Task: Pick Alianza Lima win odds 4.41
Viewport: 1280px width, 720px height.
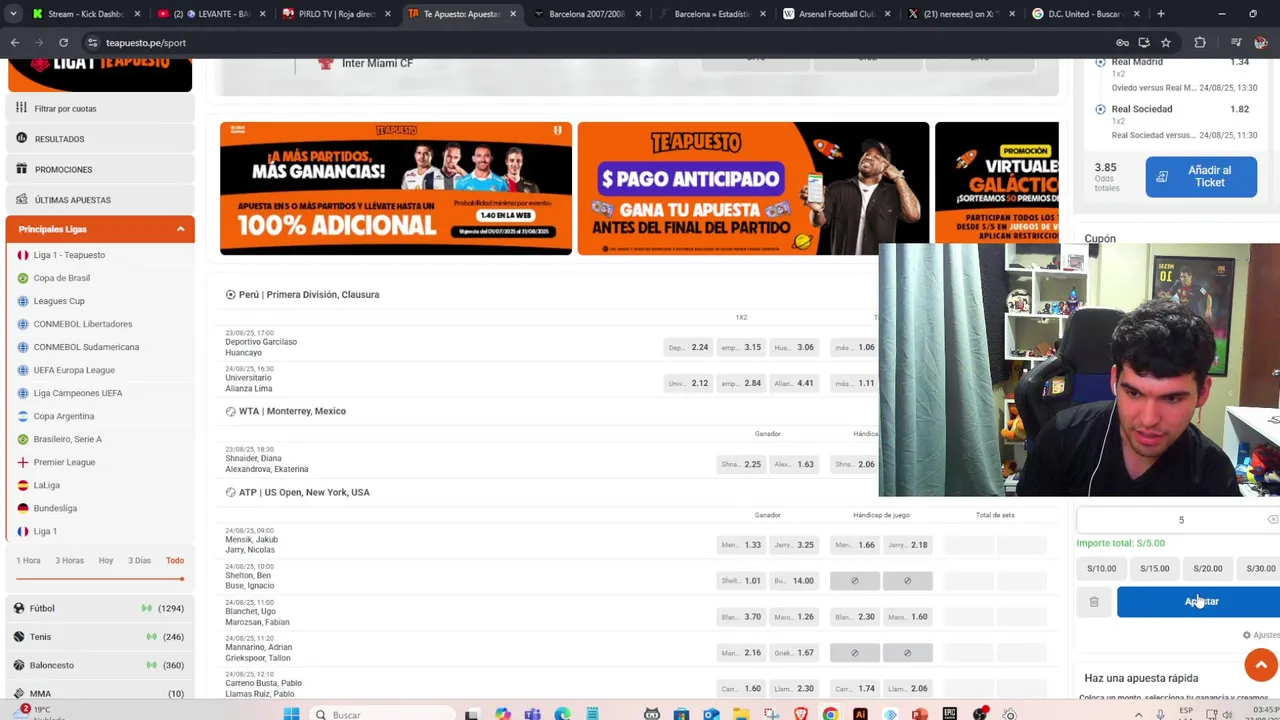Action: point(794,383)
